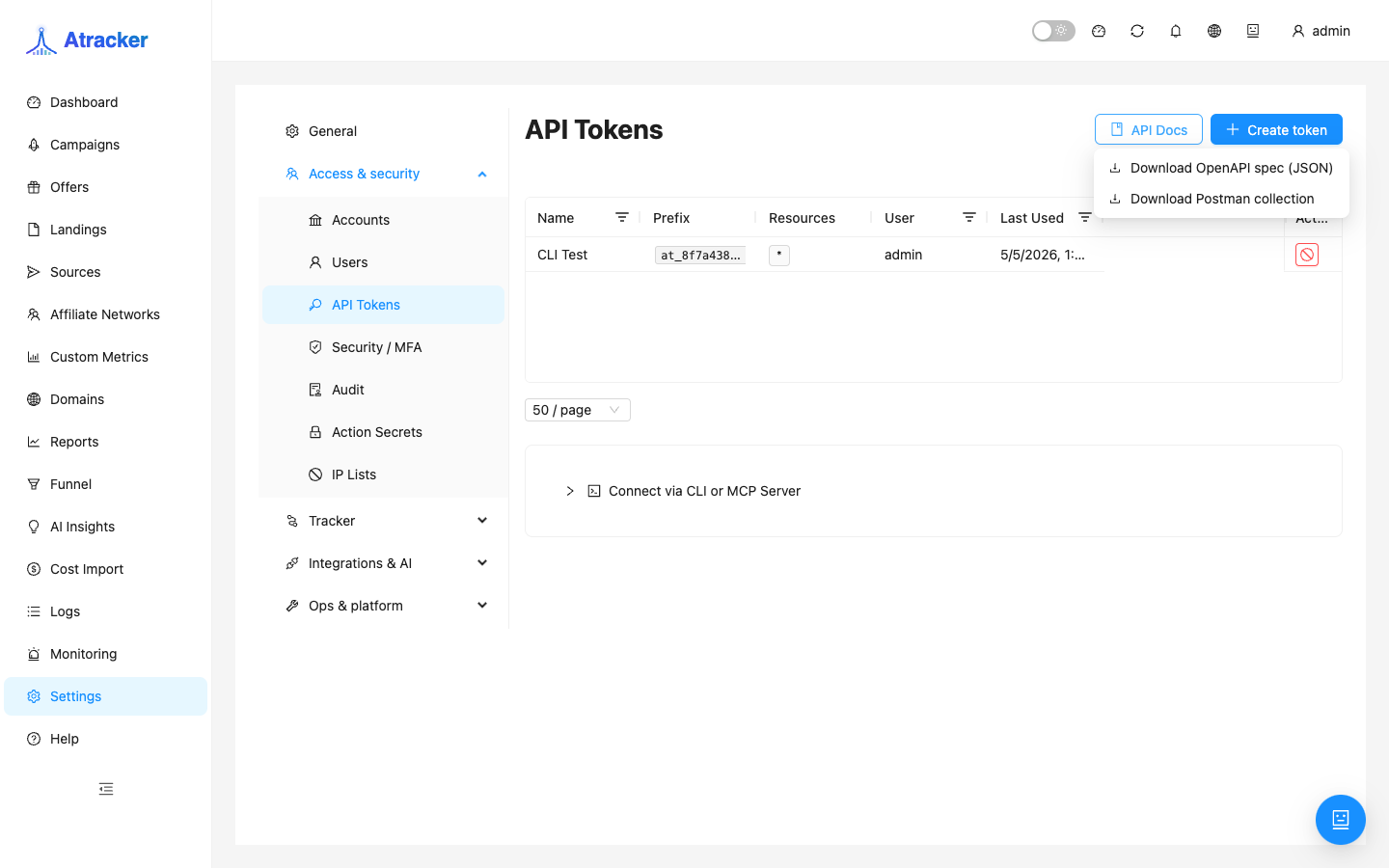Click the 5/5/2026 last used cell
The width and height of the screenshot is (1389, 868).
coord(1043,255)
